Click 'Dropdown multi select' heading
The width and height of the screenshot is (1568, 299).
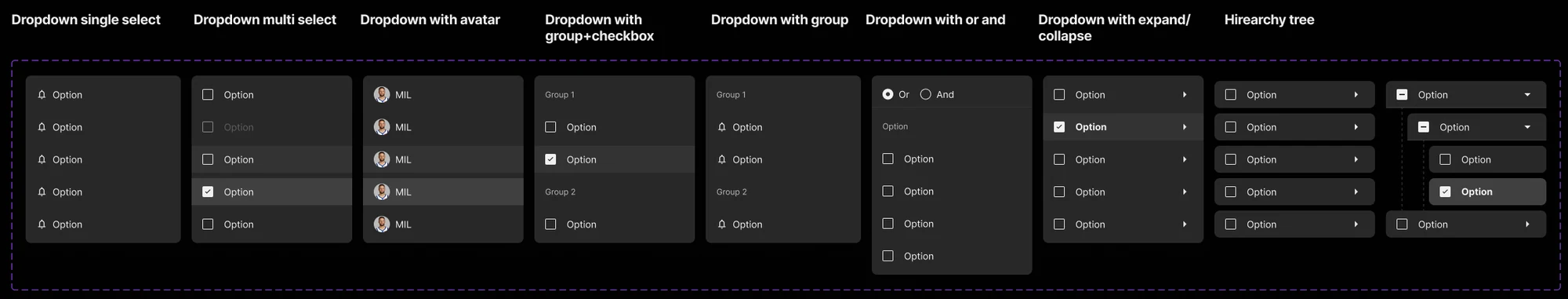265,20
